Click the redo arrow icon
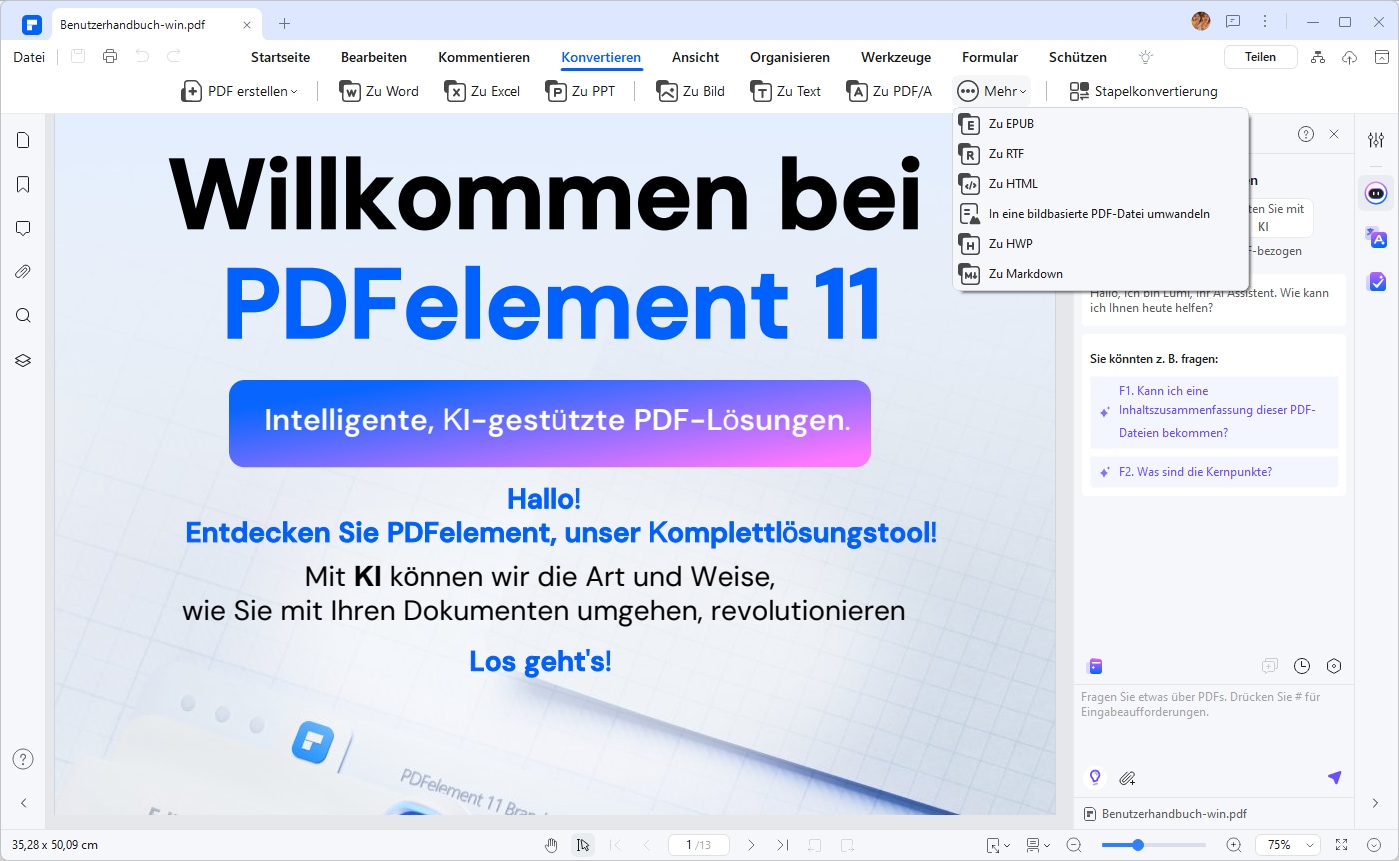The image size is (1399, 861). coord(174,57)
